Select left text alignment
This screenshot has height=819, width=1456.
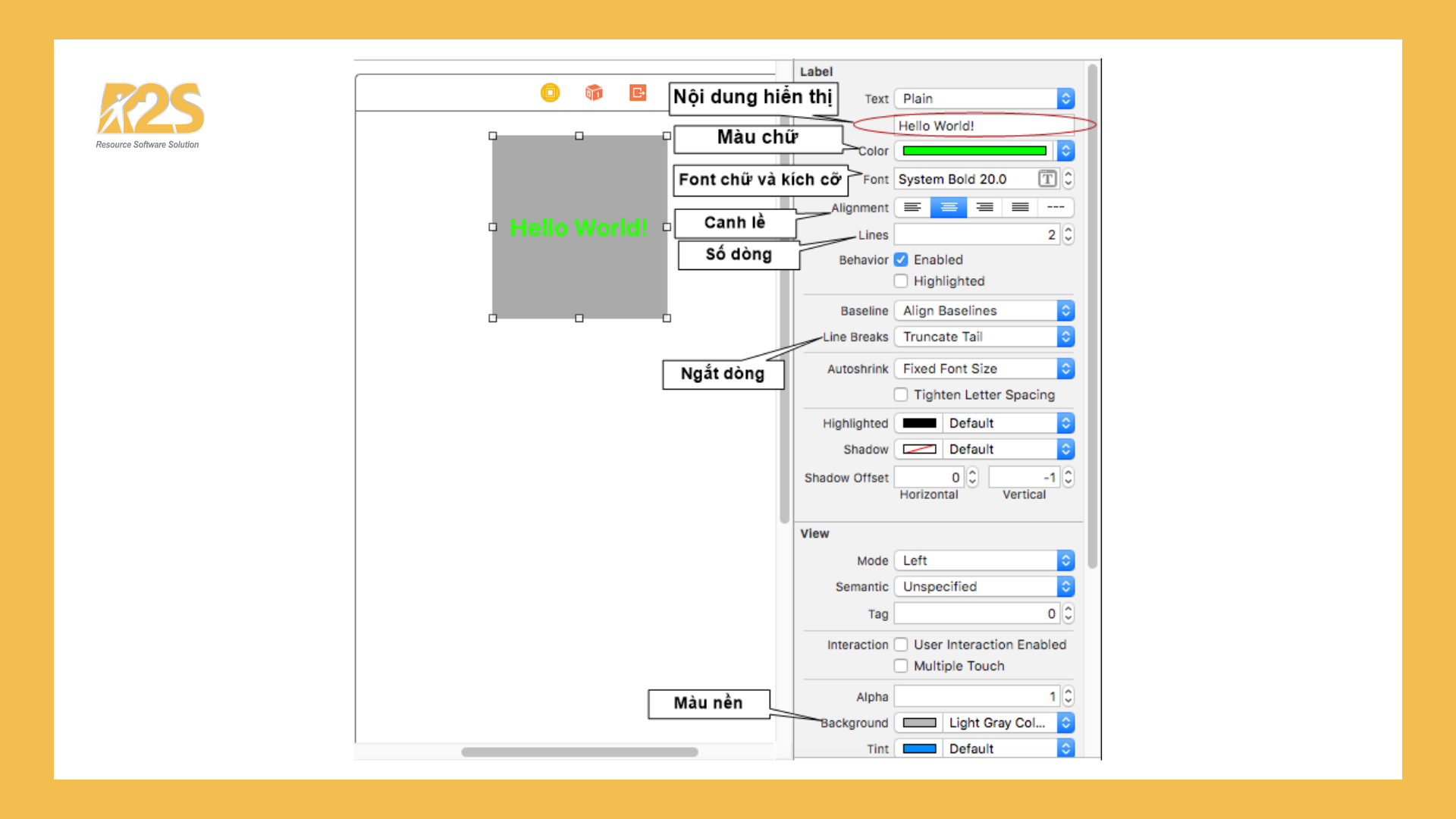(x=912, y=207)
